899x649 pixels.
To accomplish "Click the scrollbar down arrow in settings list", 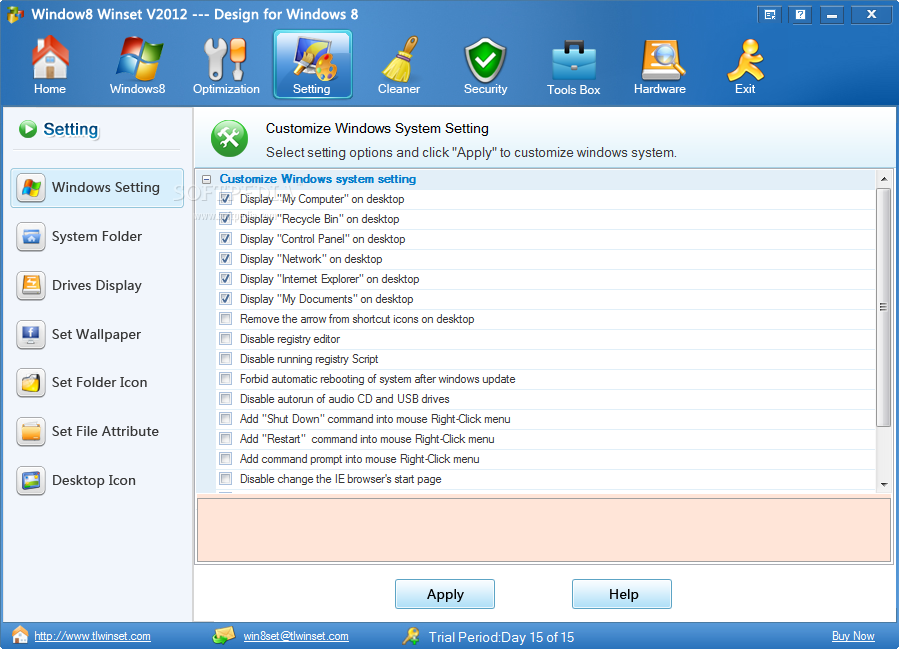I will (884, 485).
